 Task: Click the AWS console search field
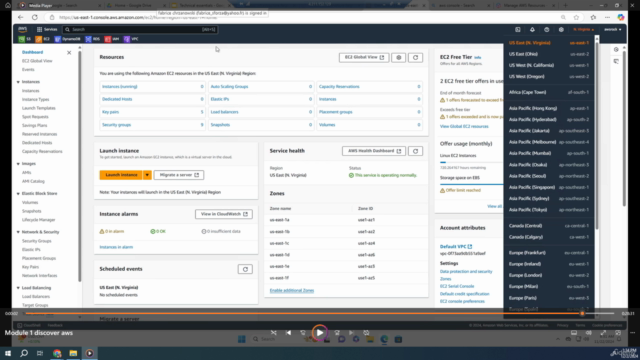pyautogui.click(x=140, y=29)
